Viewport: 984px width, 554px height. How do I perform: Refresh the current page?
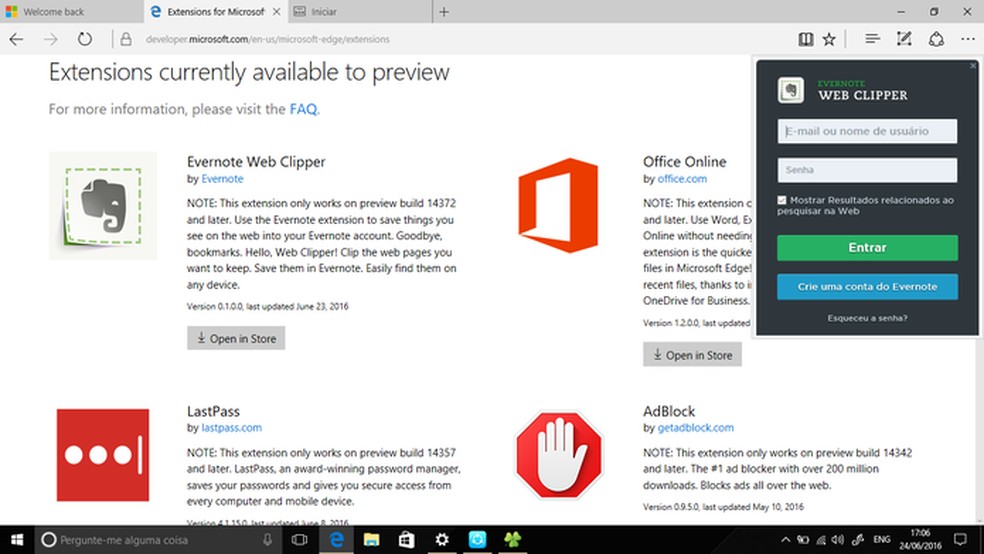click(x=85, y=39)
